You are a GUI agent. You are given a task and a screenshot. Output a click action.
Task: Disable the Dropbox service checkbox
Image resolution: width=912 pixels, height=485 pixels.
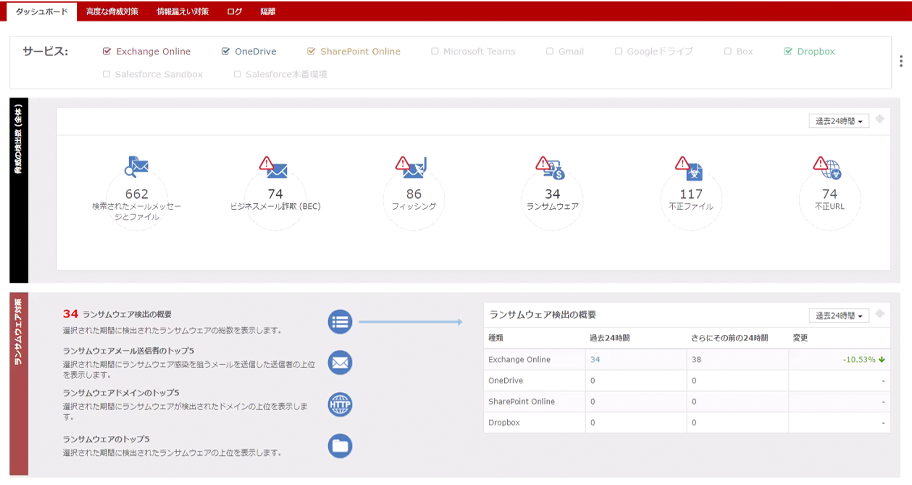788,51
